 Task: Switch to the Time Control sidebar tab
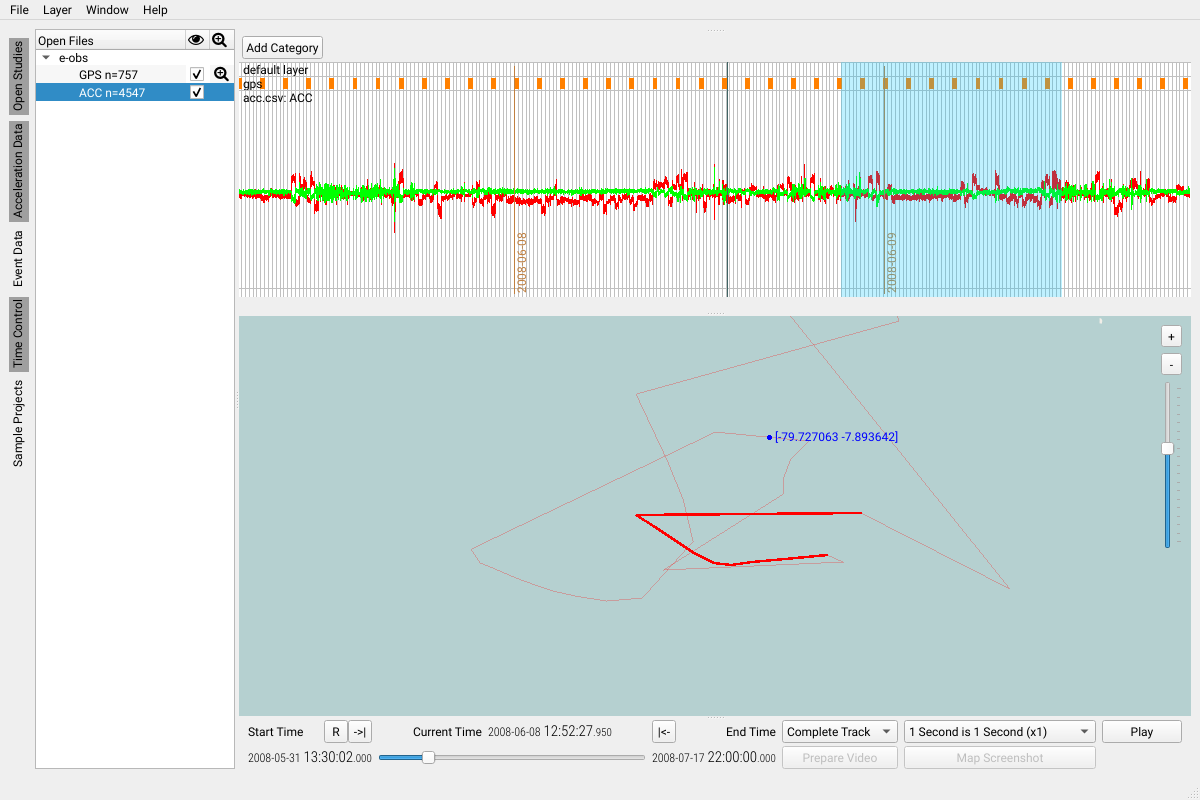click(x=16, y=335)
